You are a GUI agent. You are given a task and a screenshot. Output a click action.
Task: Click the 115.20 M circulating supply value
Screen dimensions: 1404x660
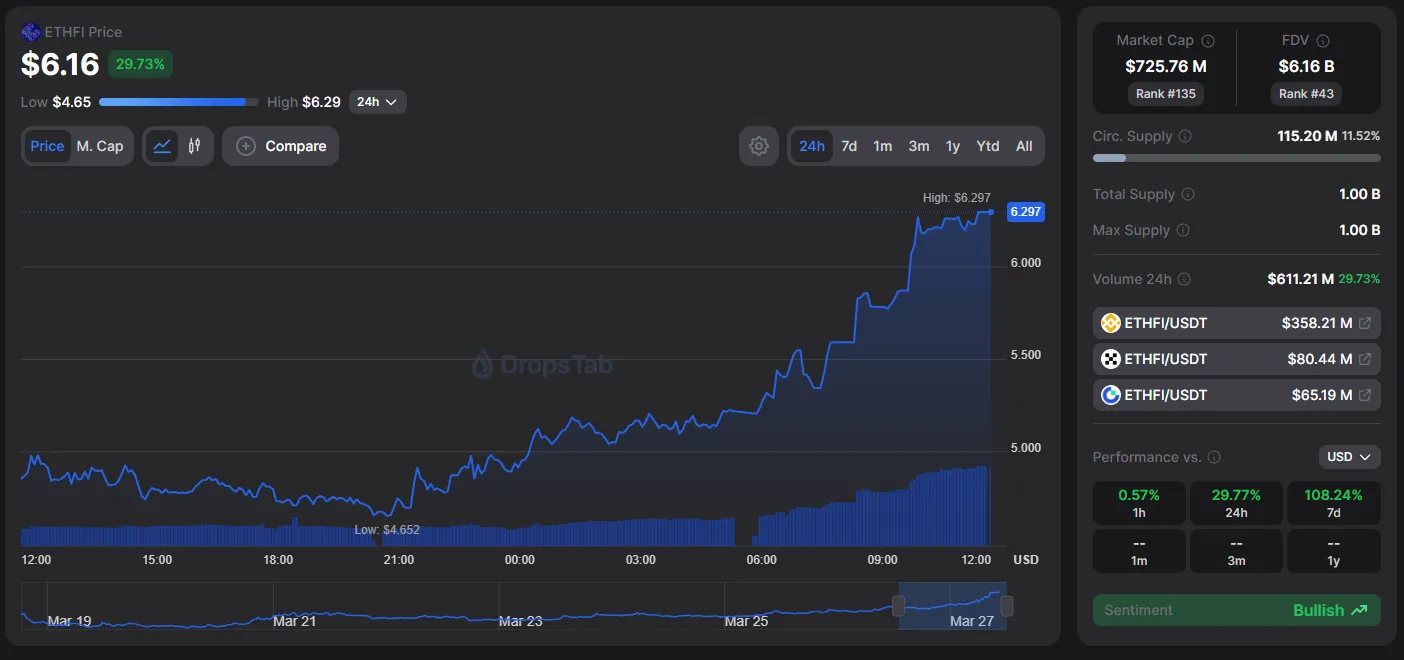point(1307,136)
